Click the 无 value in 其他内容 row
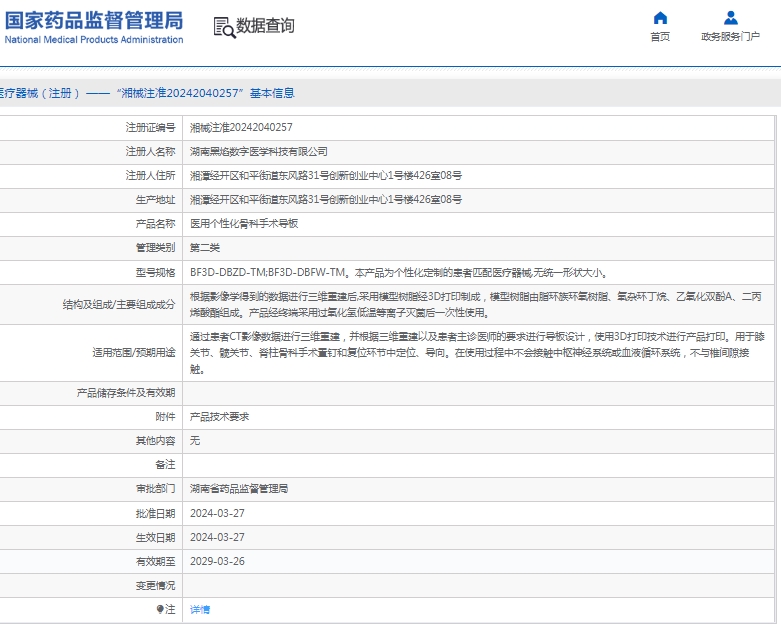The width and height of the screenshot is (781, 630). tap(195, 441)
